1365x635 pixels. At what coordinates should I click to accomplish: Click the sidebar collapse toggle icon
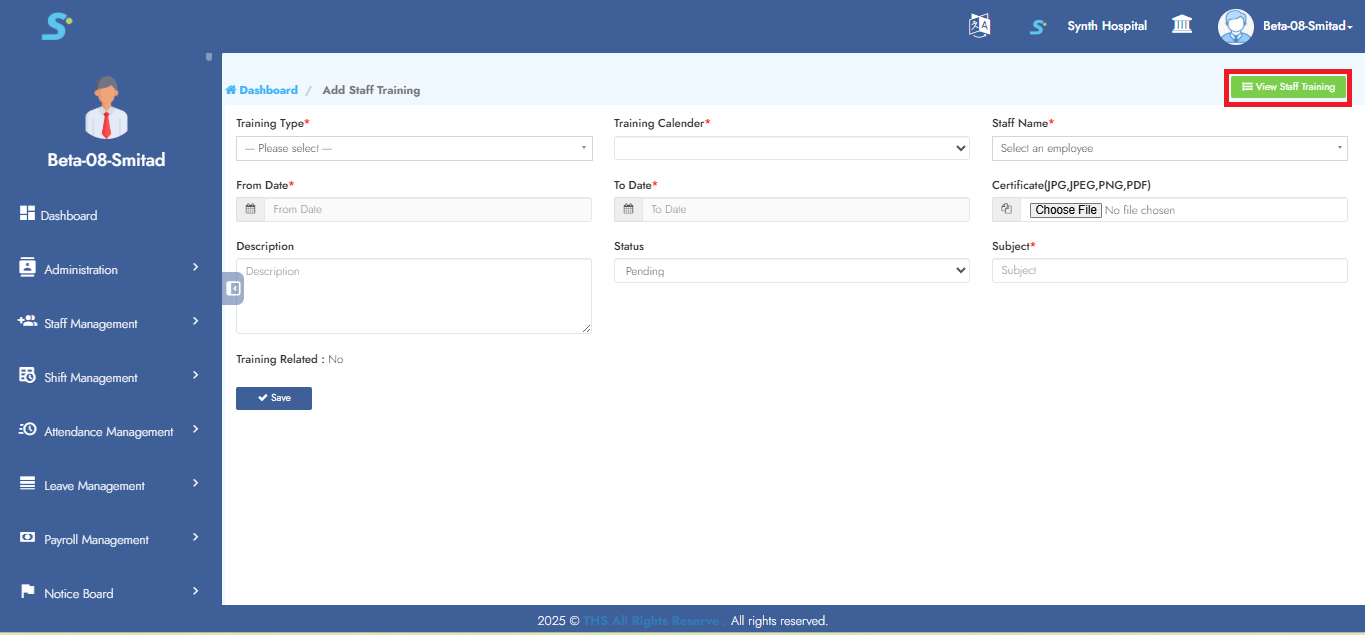[x=233, y=288]
